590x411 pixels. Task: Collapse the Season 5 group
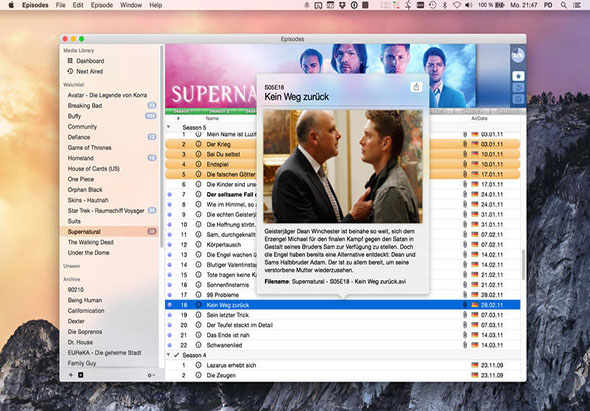tap(169, 127)
